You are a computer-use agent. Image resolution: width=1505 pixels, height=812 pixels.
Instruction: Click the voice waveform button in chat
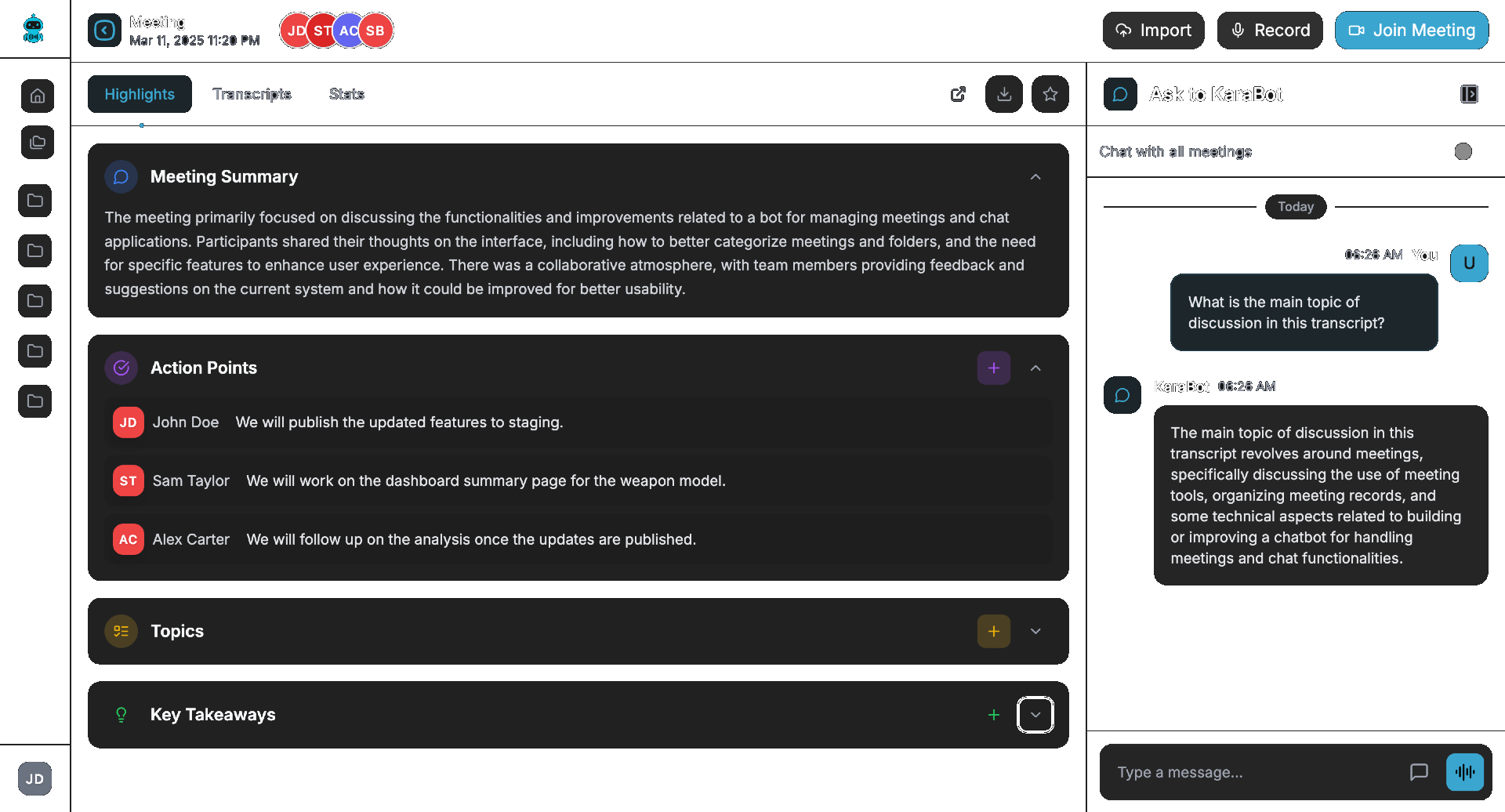tap(1464, 772)
